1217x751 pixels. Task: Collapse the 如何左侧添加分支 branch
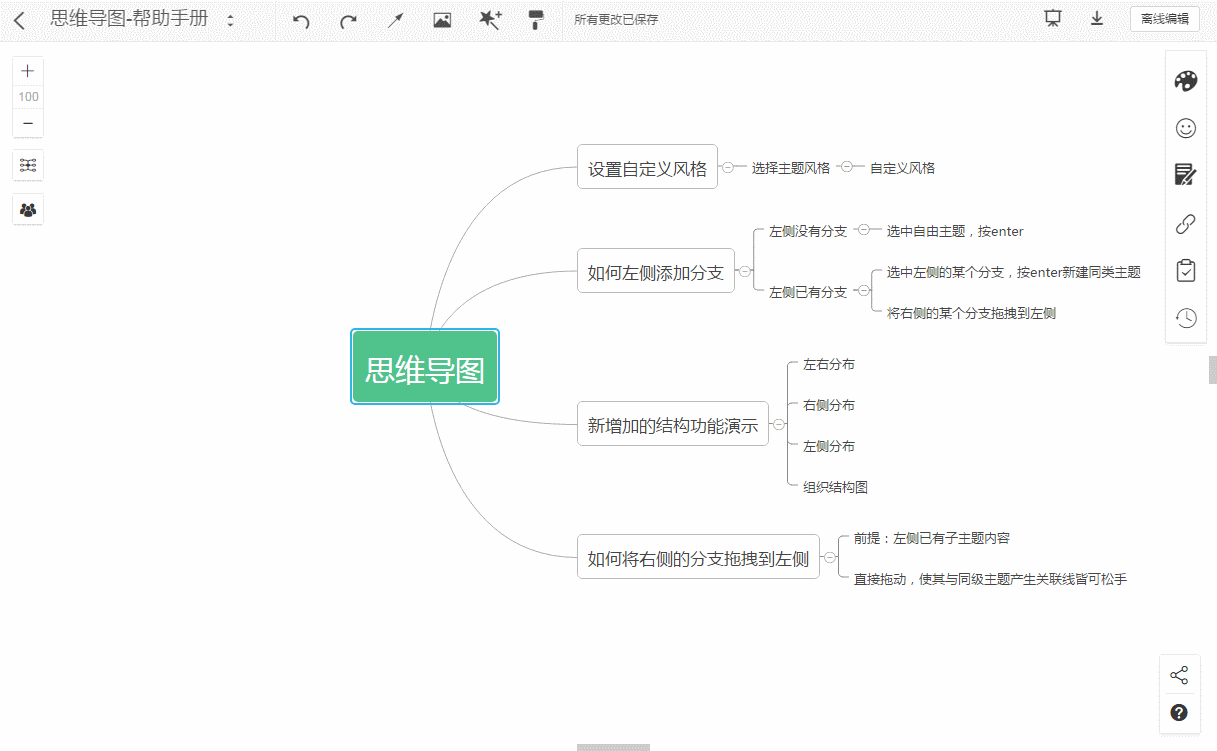coord(745,270)
